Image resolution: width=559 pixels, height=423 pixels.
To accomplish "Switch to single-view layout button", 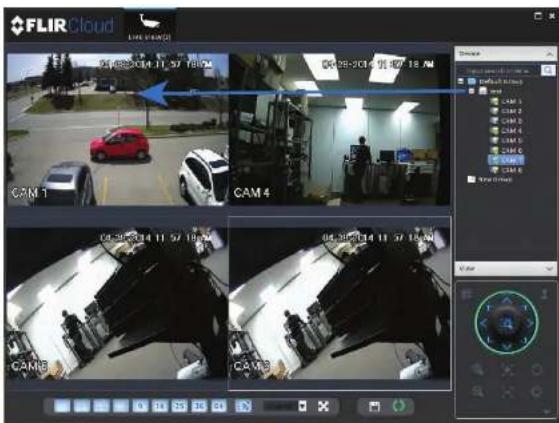I will (x=62, y=406).
